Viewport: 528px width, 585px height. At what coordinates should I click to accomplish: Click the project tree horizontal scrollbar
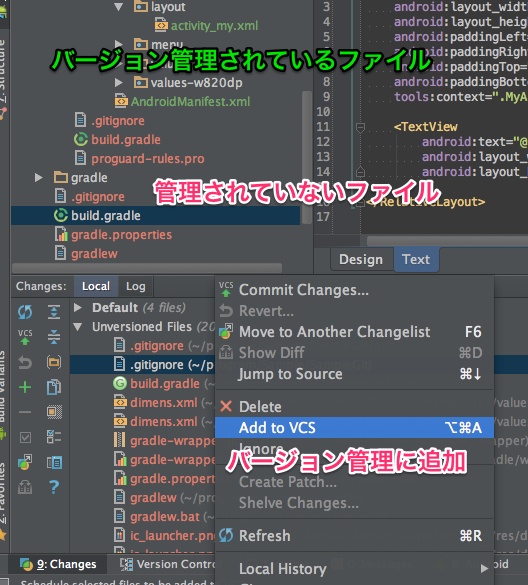(147, 268)
